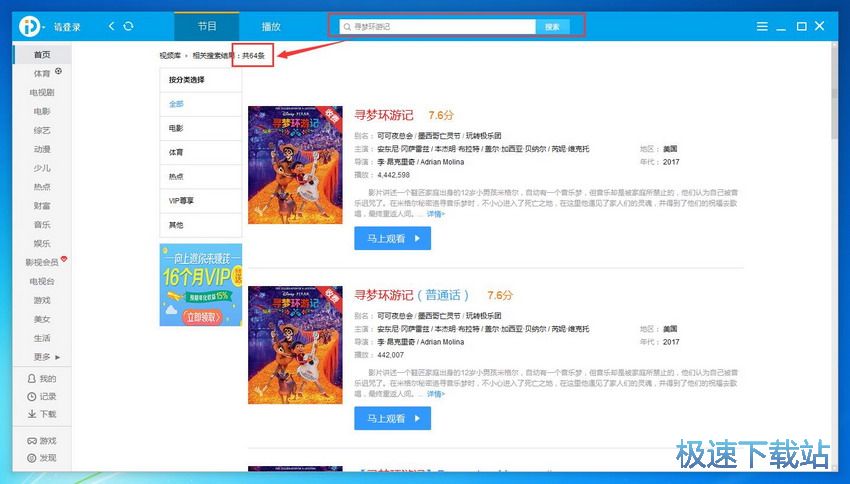Filter results by 其他

point(201,225)
